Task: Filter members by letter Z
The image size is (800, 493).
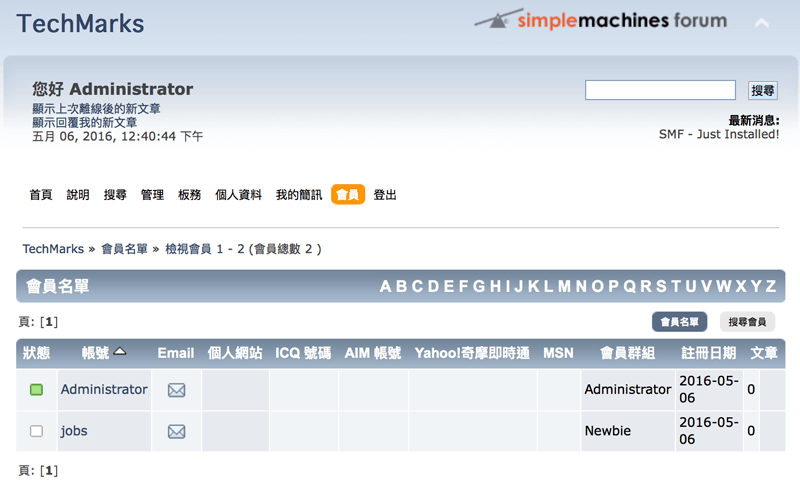Action: (x=771, y=286)
